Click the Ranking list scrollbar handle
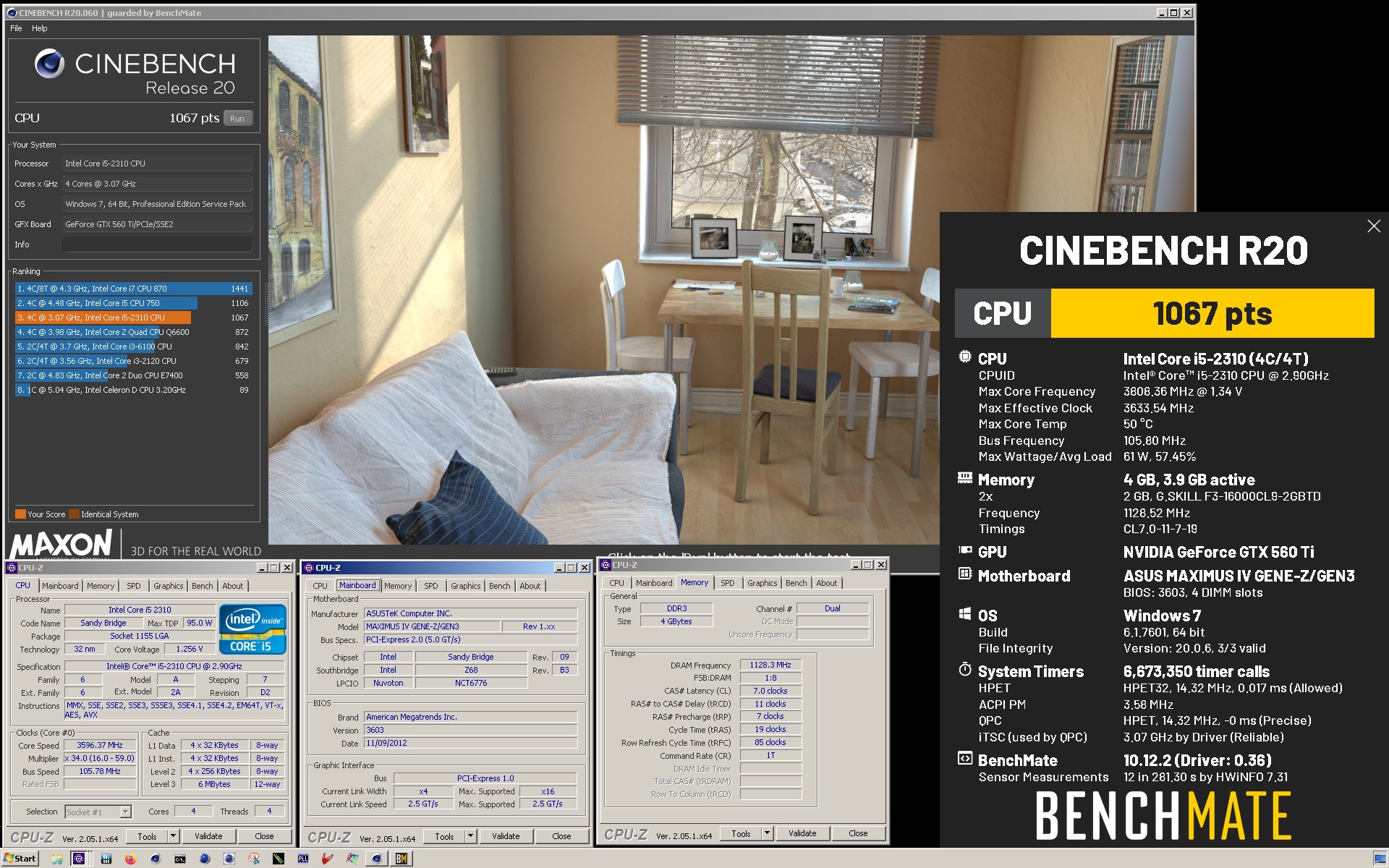The width and height of the screenshot is (1389, 868). coord(265,304)
